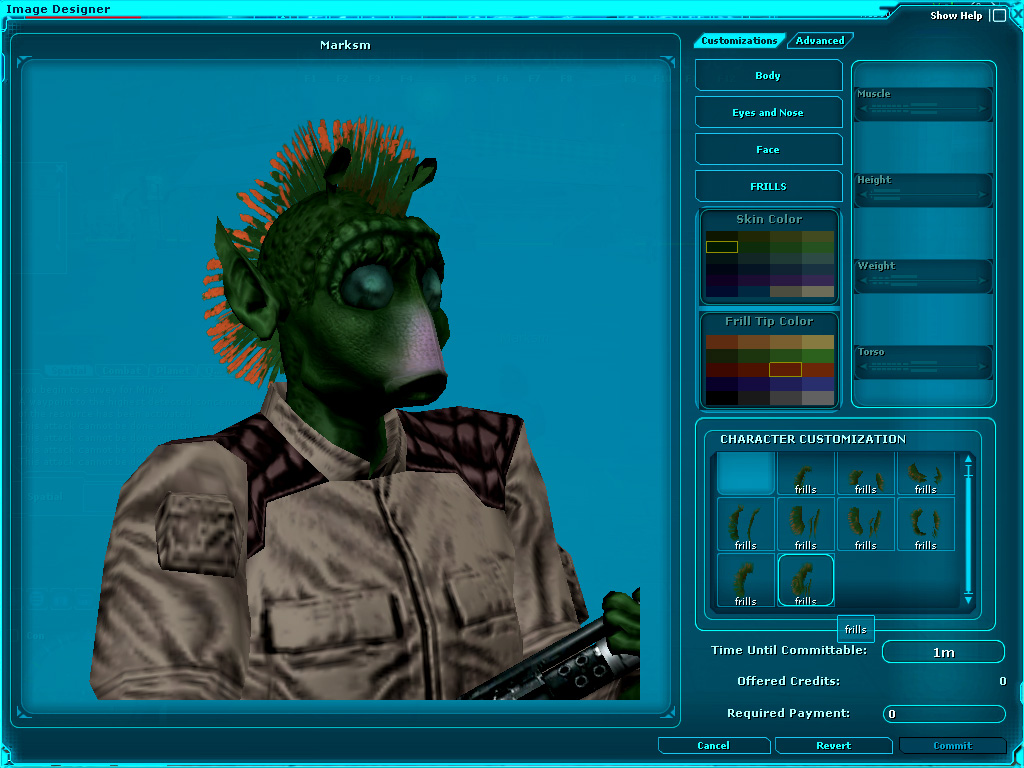Open the Body customization category
This screenshot has width=1024, height=768.
tap(768, 76)
